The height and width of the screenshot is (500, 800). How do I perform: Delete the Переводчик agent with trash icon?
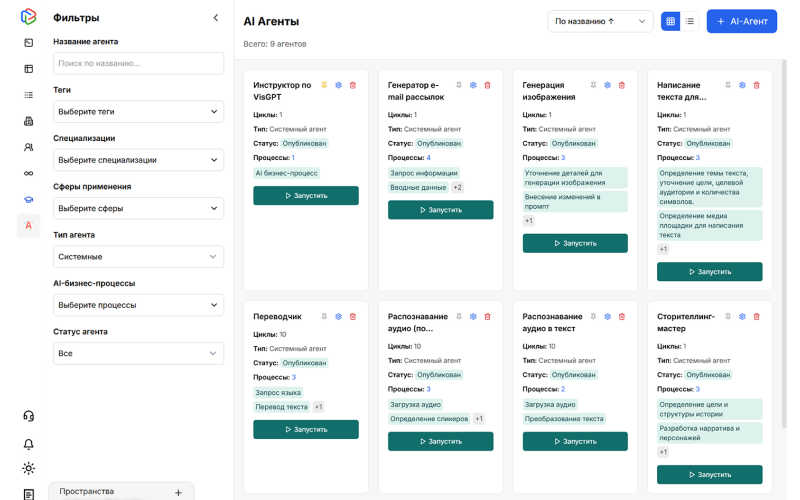click(352, 316)
